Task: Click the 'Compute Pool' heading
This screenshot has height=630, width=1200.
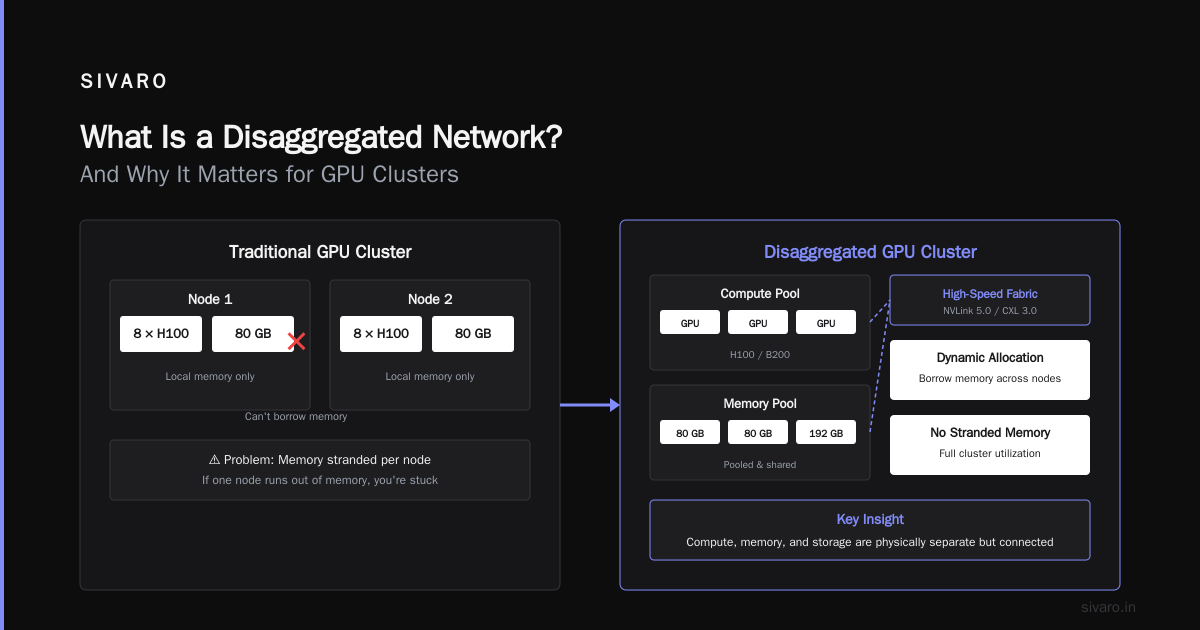Action: 760,294
